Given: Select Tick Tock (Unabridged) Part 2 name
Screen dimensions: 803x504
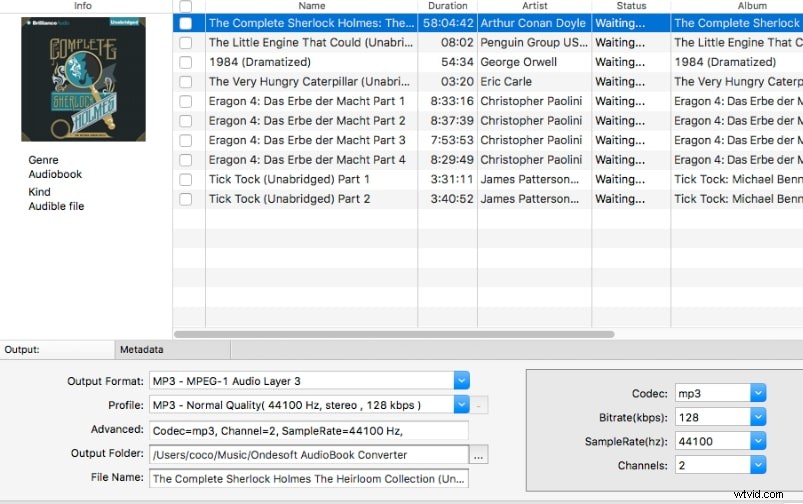Looking at the screenshot, I should [289, 199].
